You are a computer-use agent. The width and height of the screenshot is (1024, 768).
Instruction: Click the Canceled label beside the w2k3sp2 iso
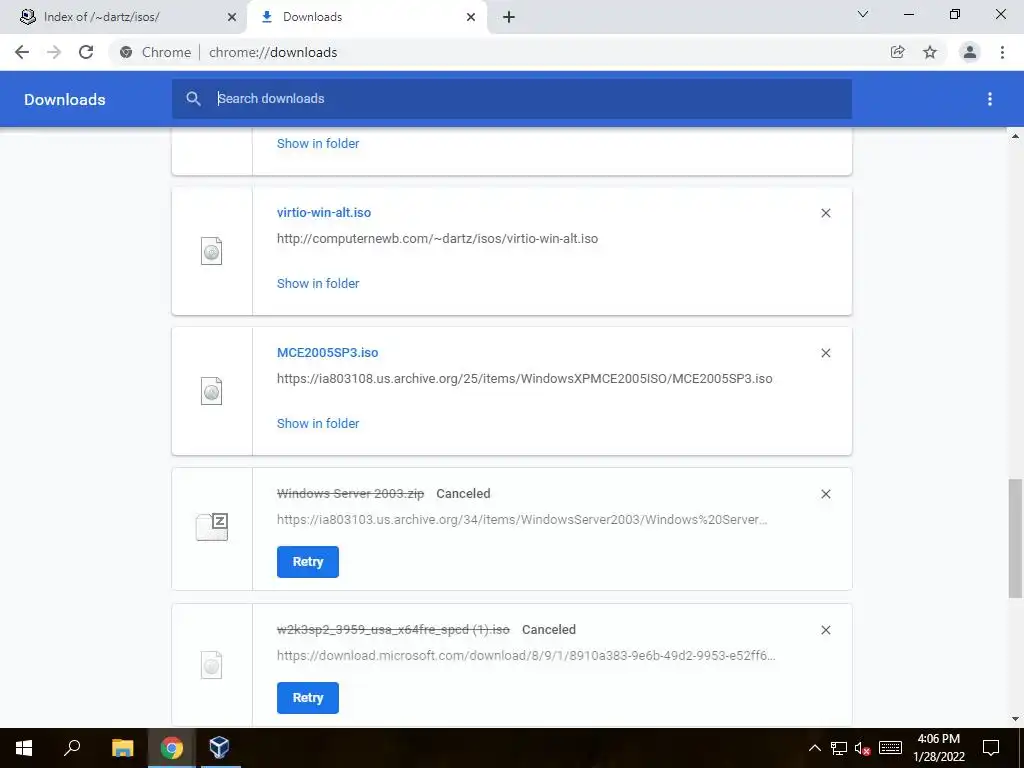click(x=549, y=630)
